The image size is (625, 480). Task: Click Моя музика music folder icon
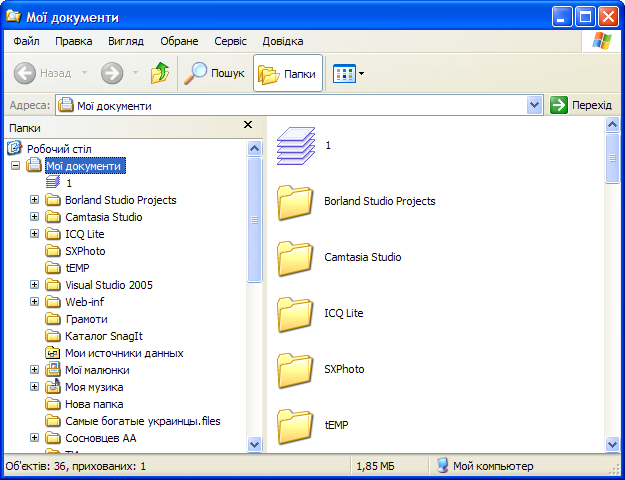53,386
